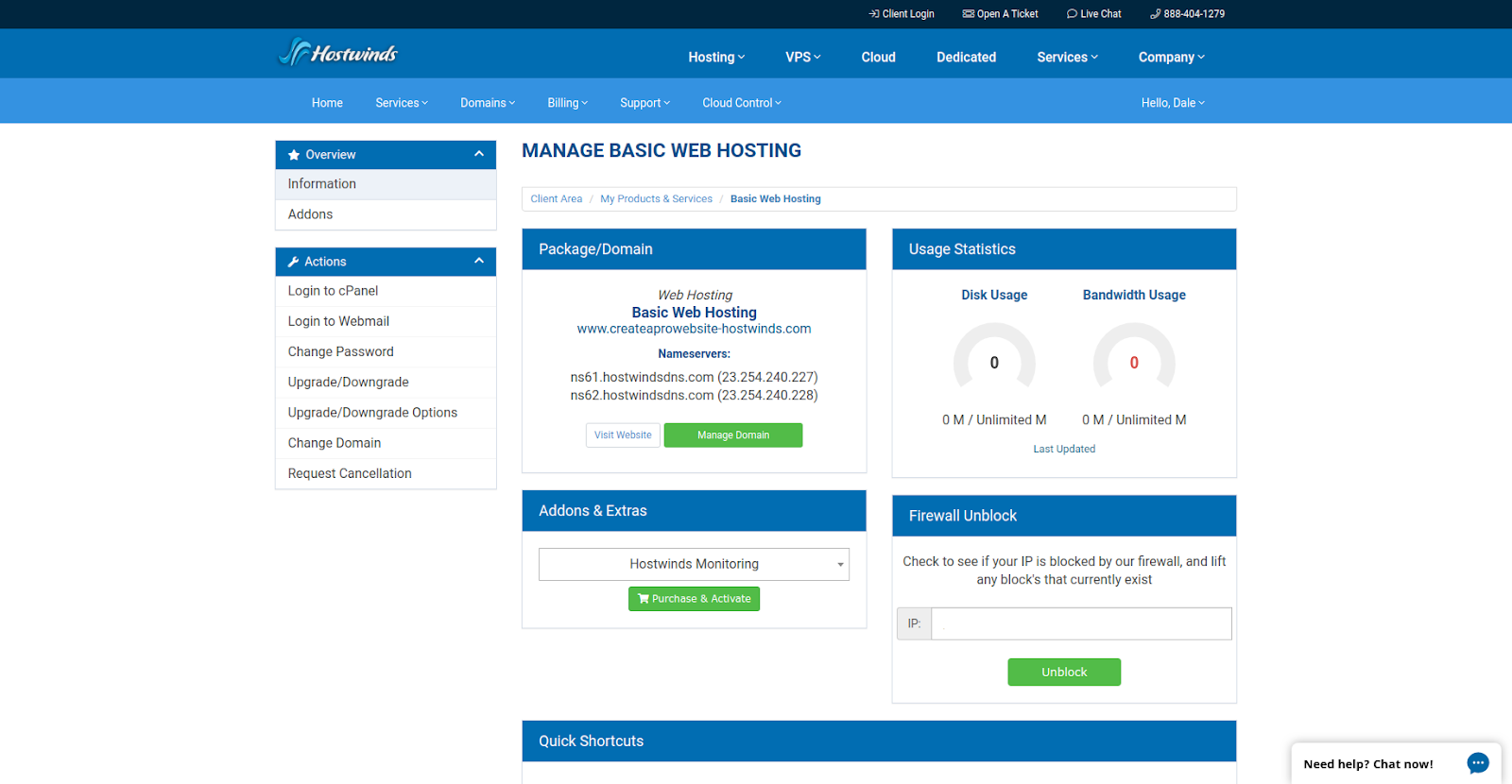Screen dimensions: 1512x784
Task: Select the Upgrade/Downgrade action
Action: tap(386, 382)
